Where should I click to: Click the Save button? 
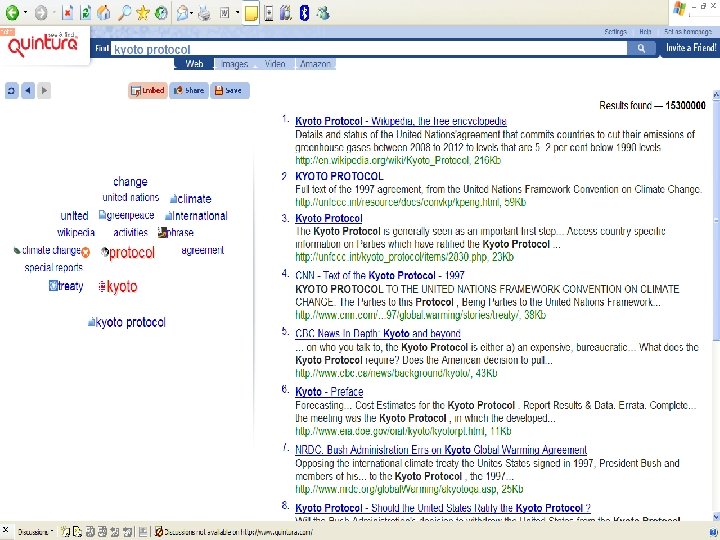click(230, 90)
